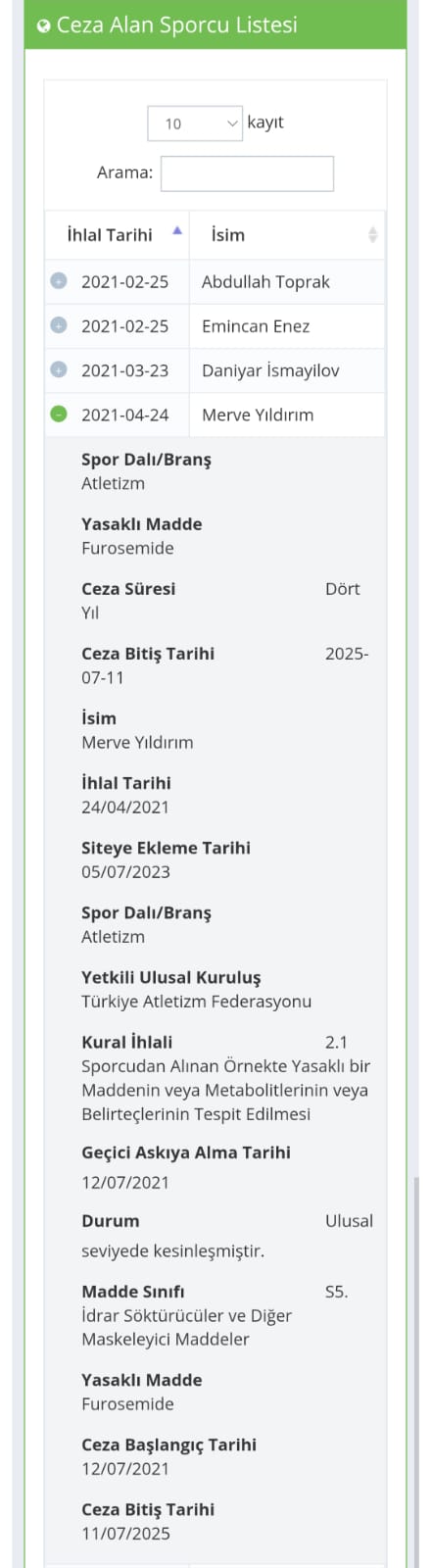This screenshot has height=1568, width=431.
Task: Click the ascending sort arrow on İhlal Tarihi
Action: 177,232
